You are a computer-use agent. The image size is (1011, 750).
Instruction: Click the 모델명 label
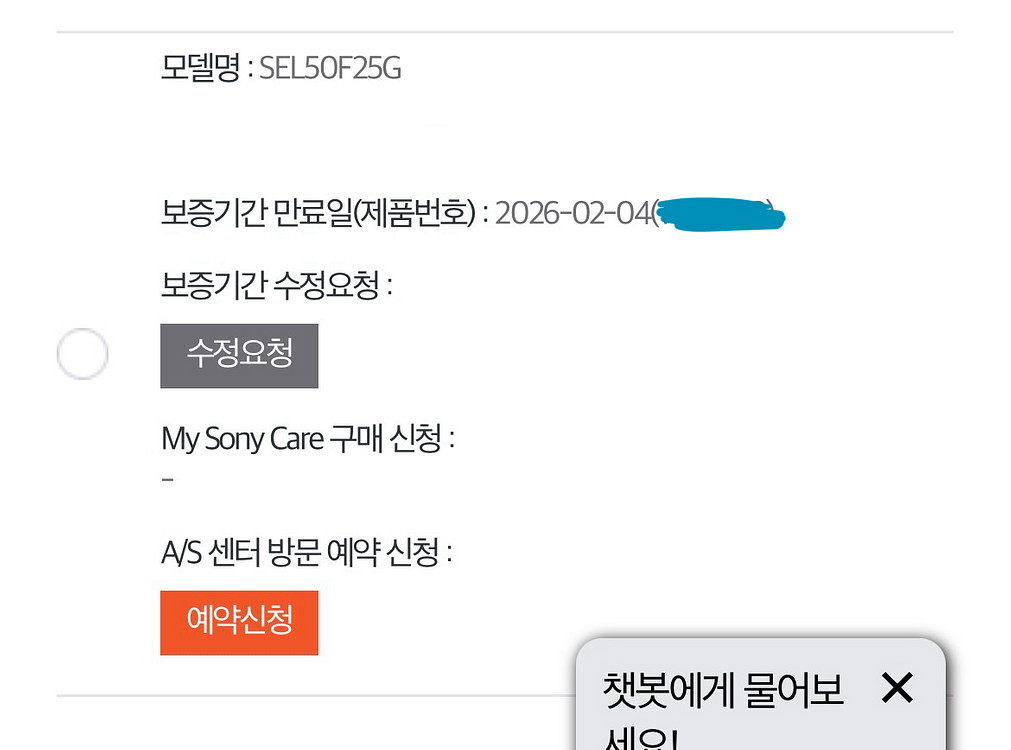199,69
